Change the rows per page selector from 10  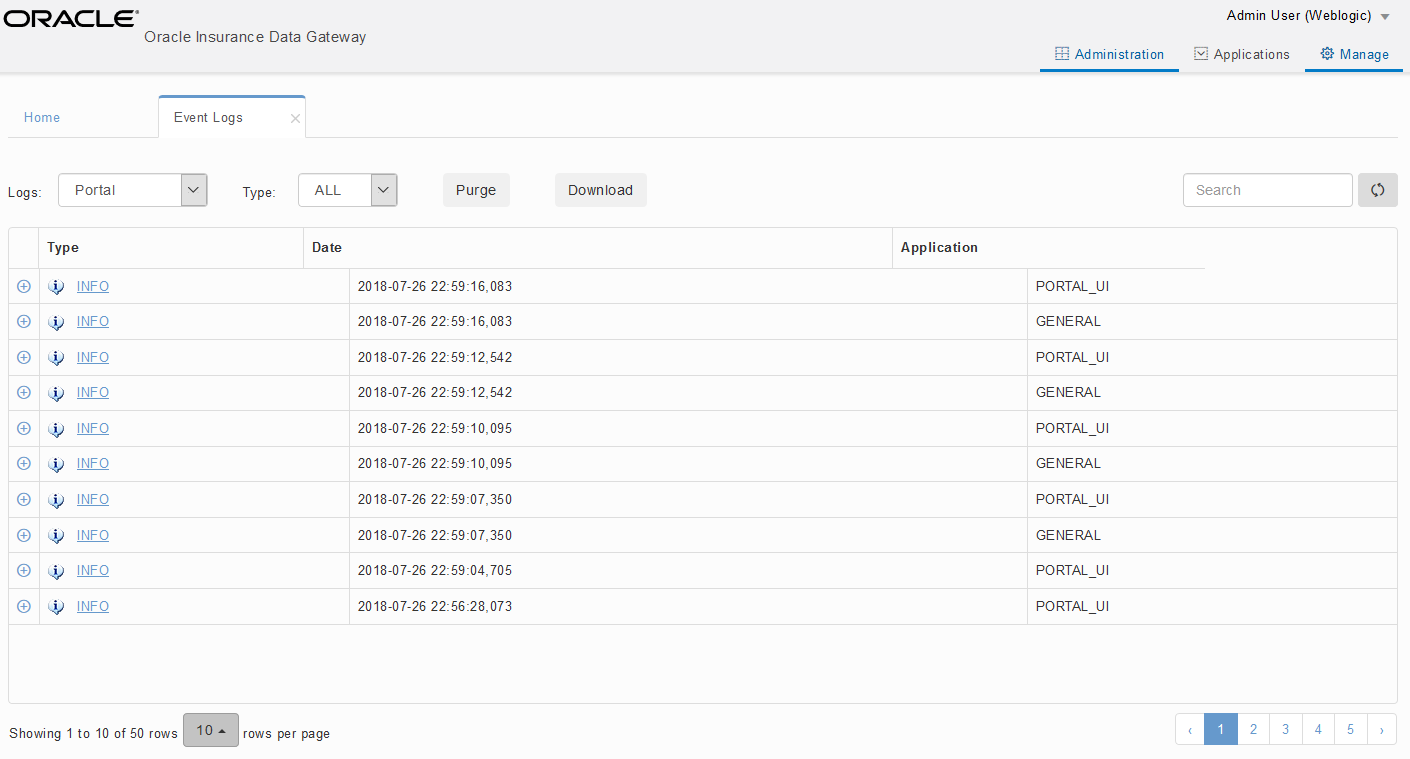(210, 730)
